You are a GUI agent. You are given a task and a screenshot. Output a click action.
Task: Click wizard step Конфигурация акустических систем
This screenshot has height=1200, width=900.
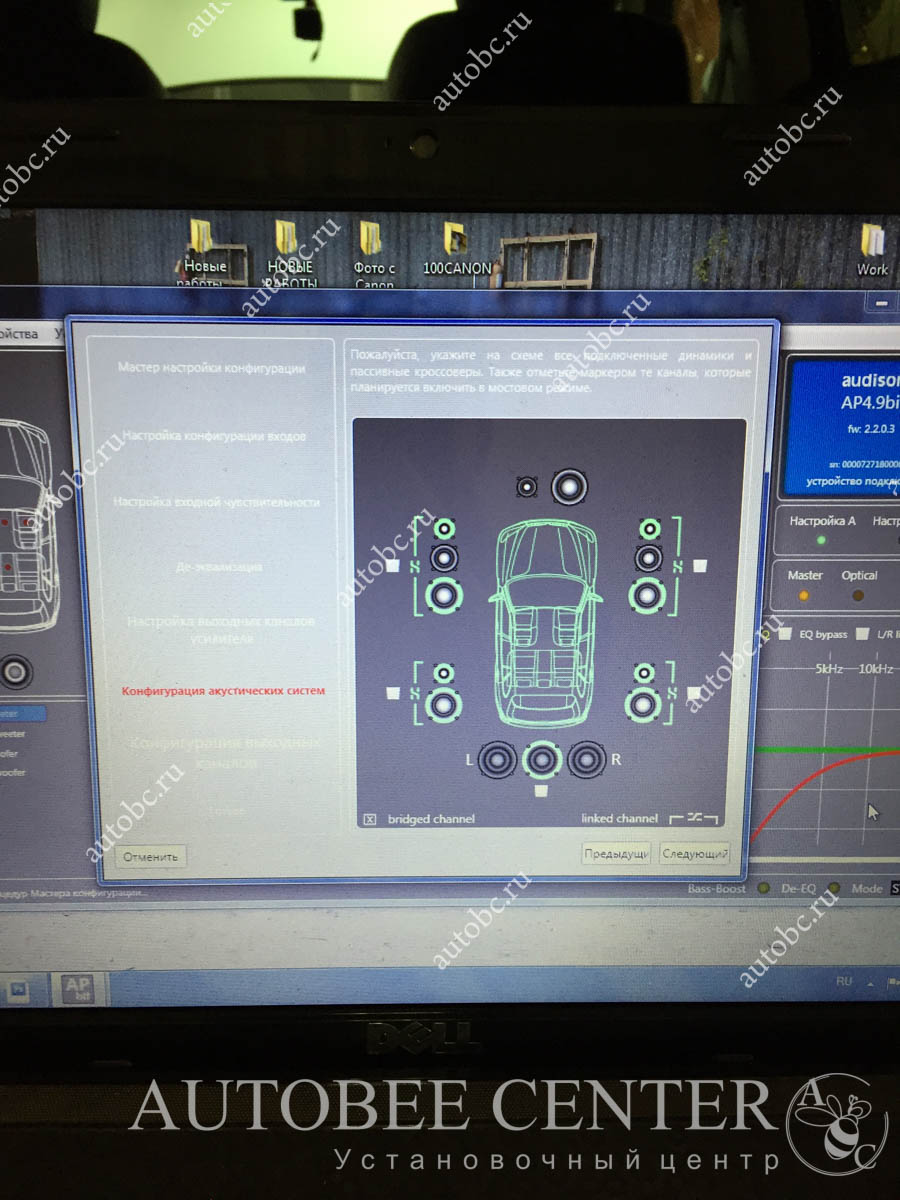coord(223,691)
